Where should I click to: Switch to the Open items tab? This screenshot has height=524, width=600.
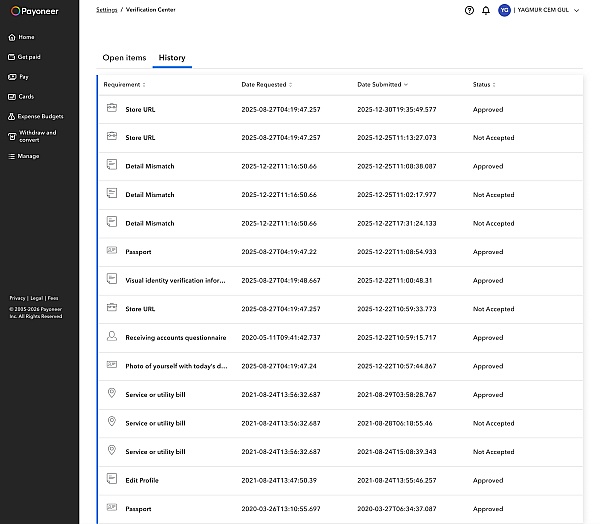tap(124, 58)
